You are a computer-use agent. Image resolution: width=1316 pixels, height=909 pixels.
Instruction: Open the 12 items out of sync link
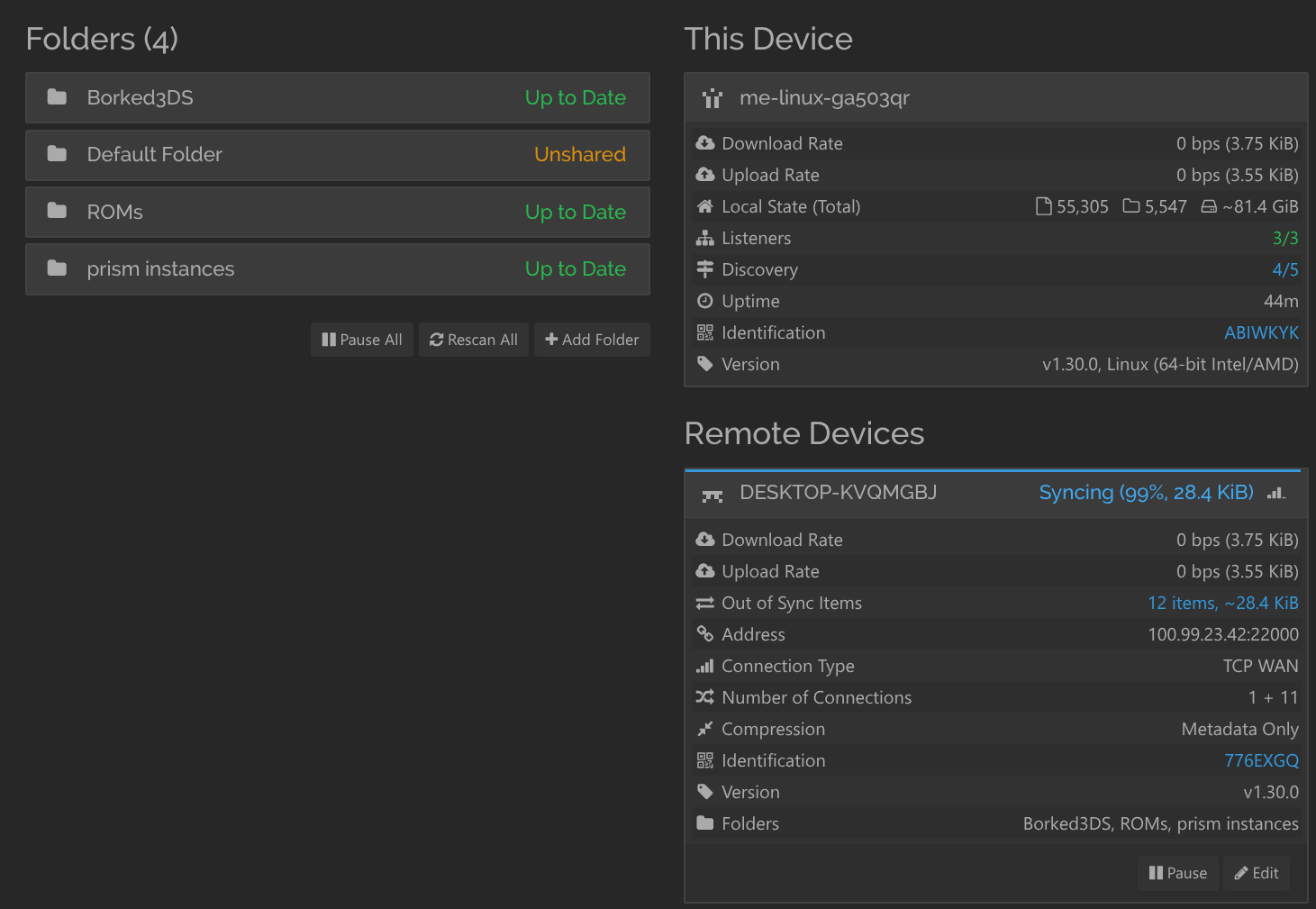pyautogui.click(x=1223, y=603)
